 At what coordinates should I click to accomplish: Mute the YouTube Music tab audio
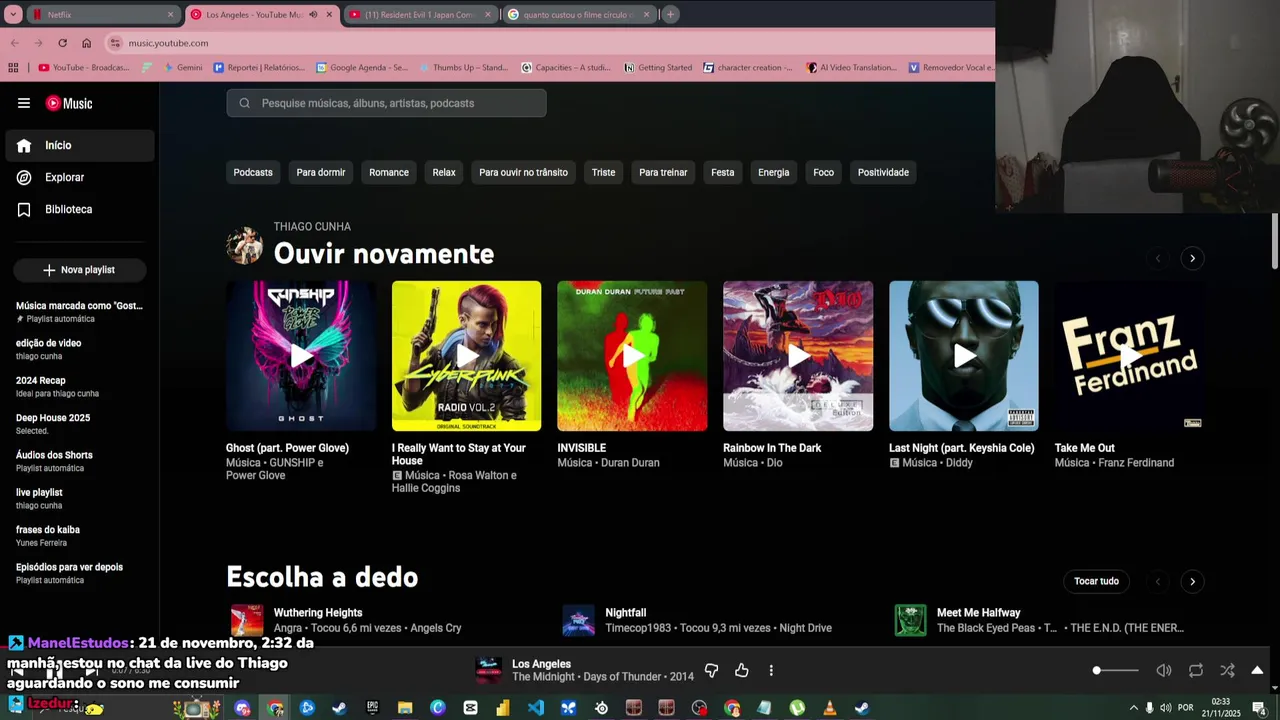tap(313, 15)
